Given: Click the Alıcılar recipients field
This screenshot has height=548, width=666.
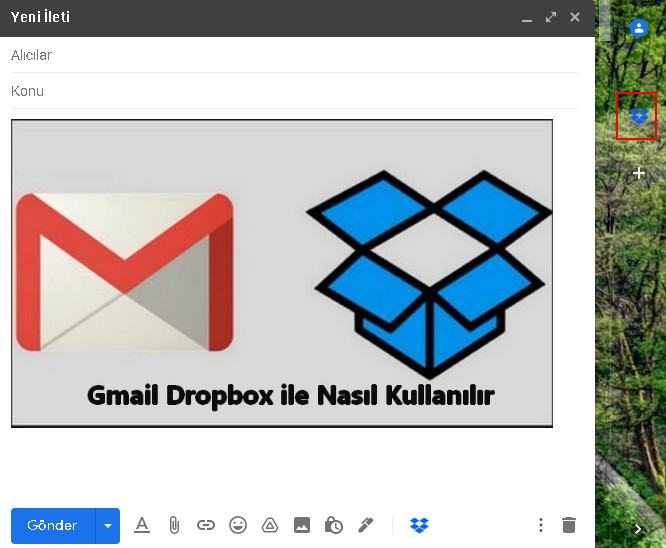Looking at the screenshot, I should 295,55.
